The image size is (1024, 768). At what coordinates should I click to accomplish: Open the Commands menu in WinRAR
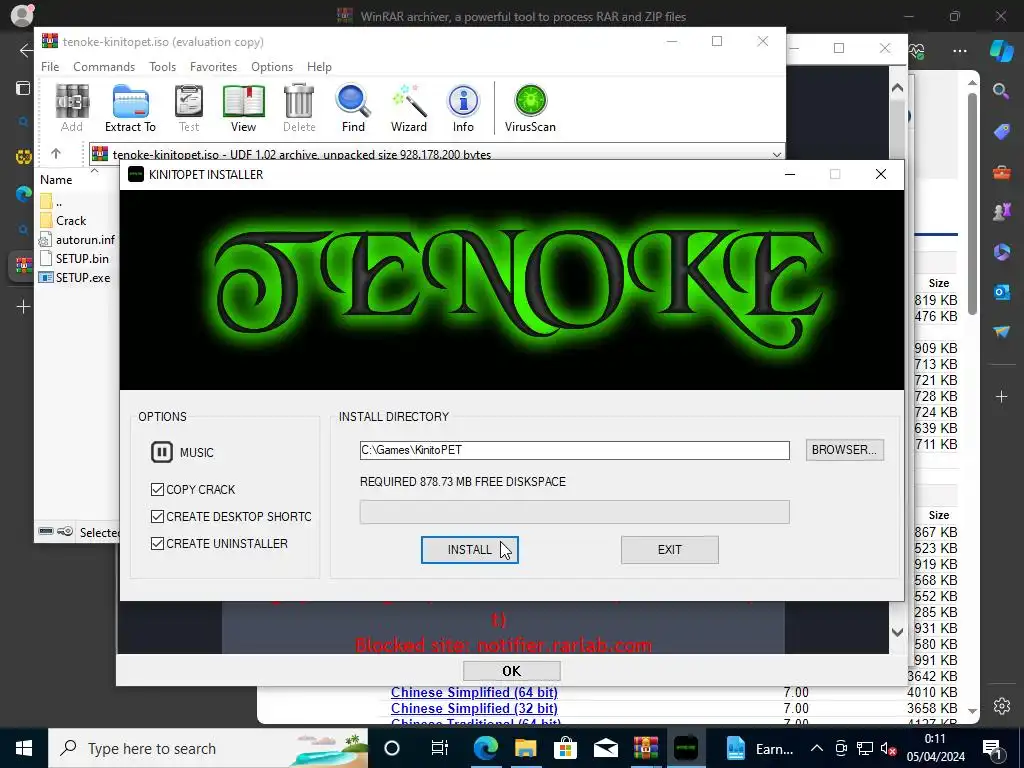pos(104,67)
